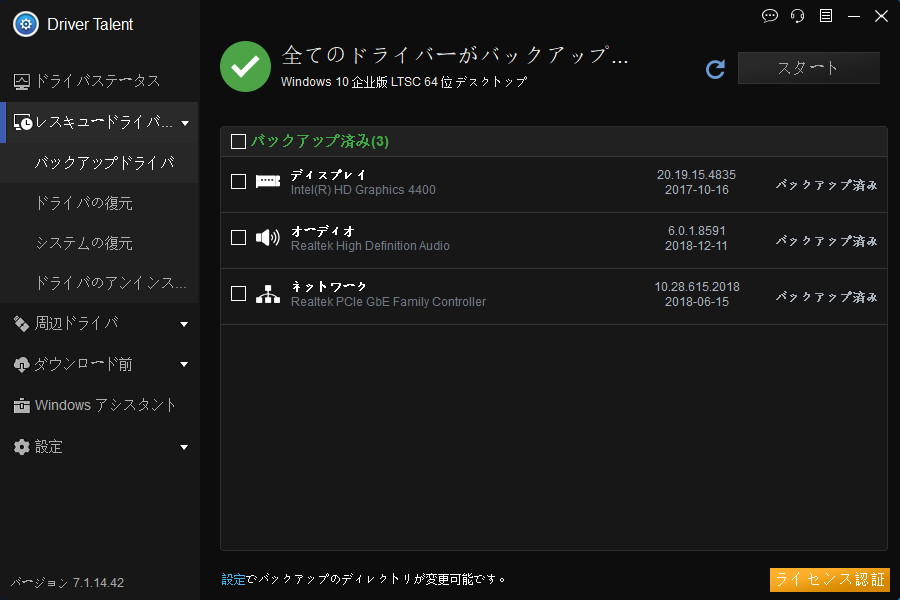The height and width of the screenshot is (600, 900).
Task: Collapse the レスキュードライバ section arrow
Action: (x=185, y=123)
